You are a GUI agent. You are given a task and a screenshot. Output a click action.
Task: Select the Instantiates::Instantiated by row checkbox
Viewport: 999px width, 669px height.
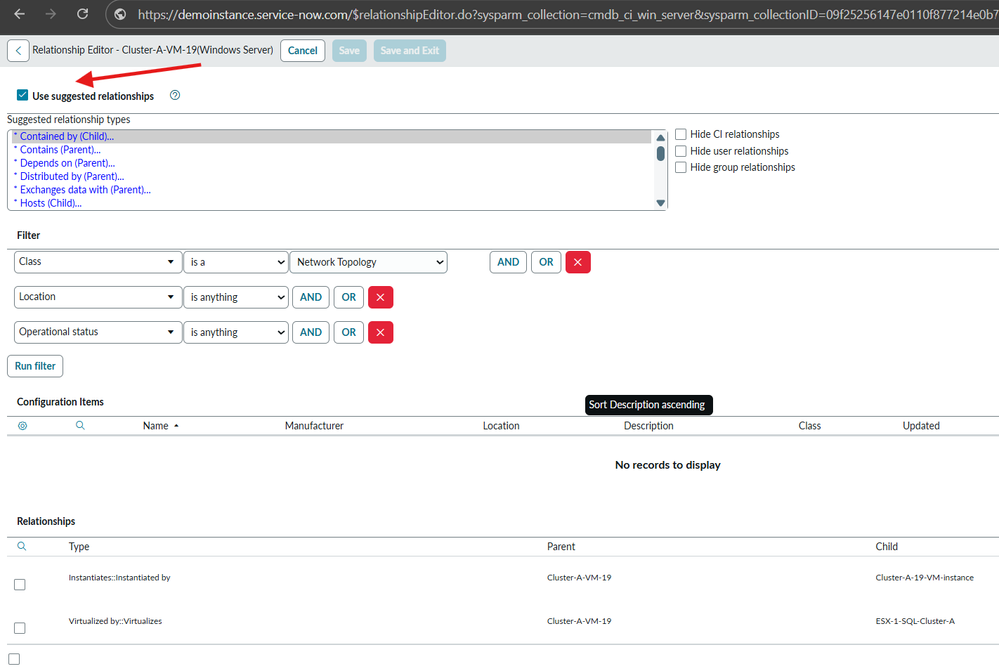(20, 584)
